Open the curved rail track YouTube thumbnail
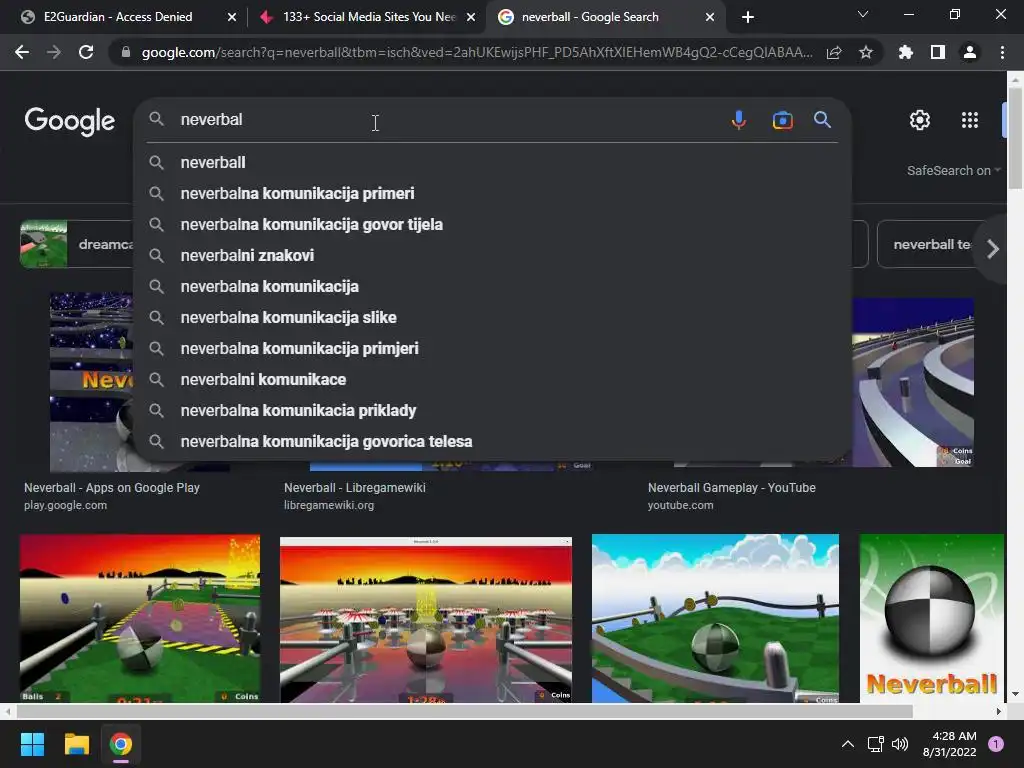This screenshot has width=1024, height=768. coord(913,383)
